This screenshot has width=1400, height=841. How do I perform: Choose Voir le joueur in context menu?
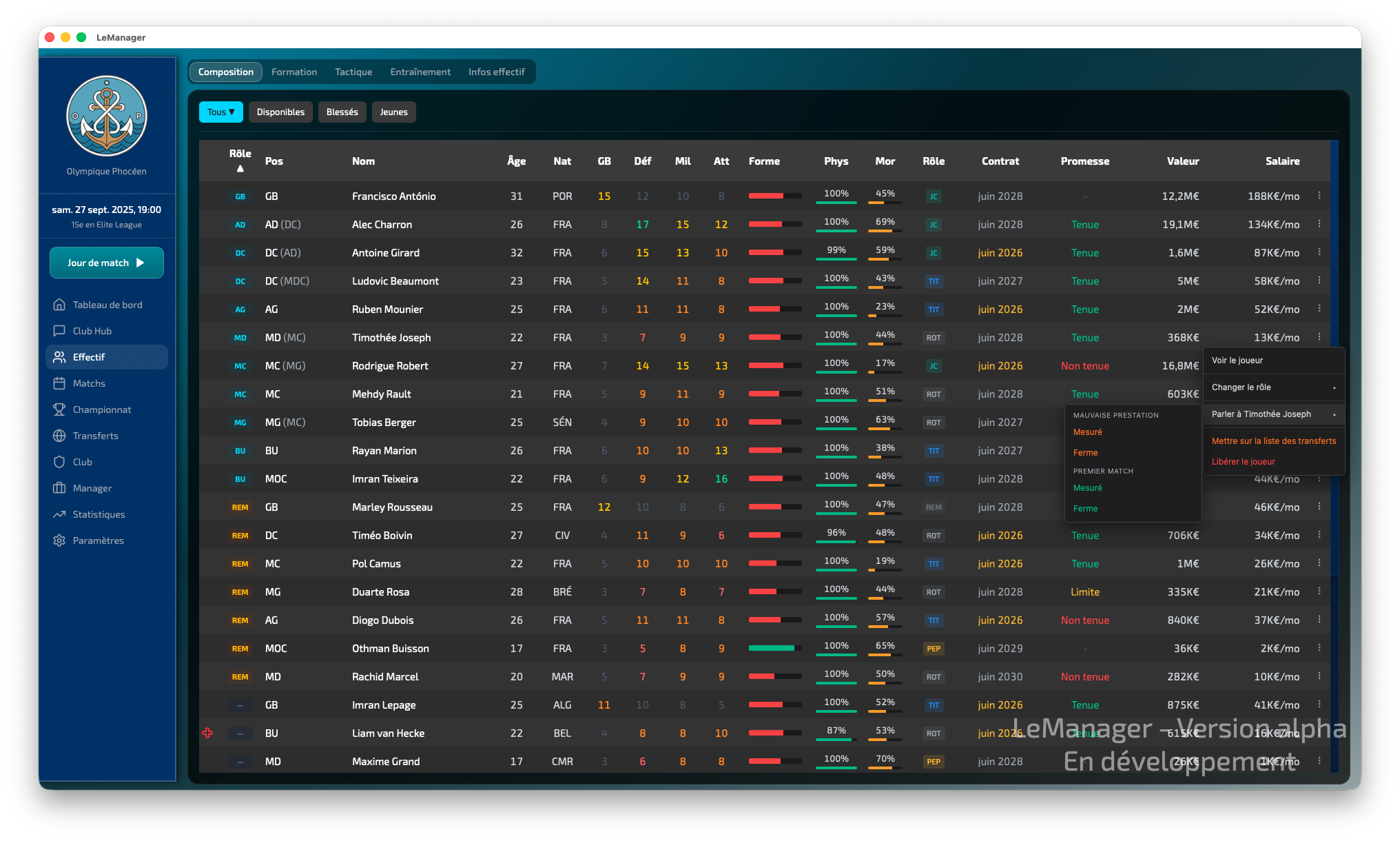pyautogui.click(x=1274, y=360)
